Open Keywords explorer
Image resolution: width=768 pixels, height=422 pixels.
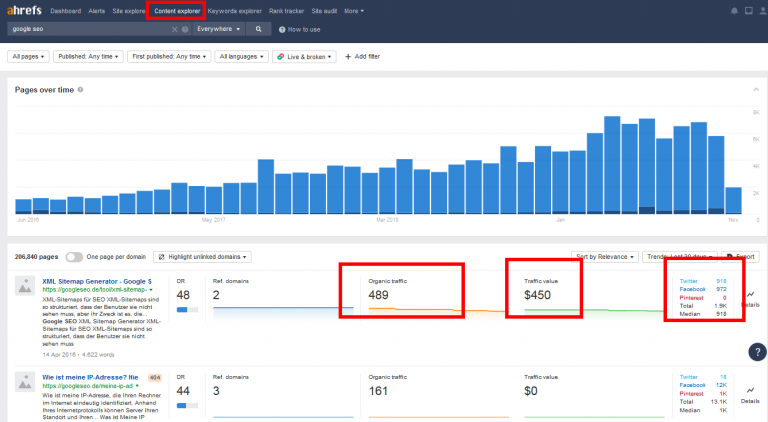pos(235,11)
